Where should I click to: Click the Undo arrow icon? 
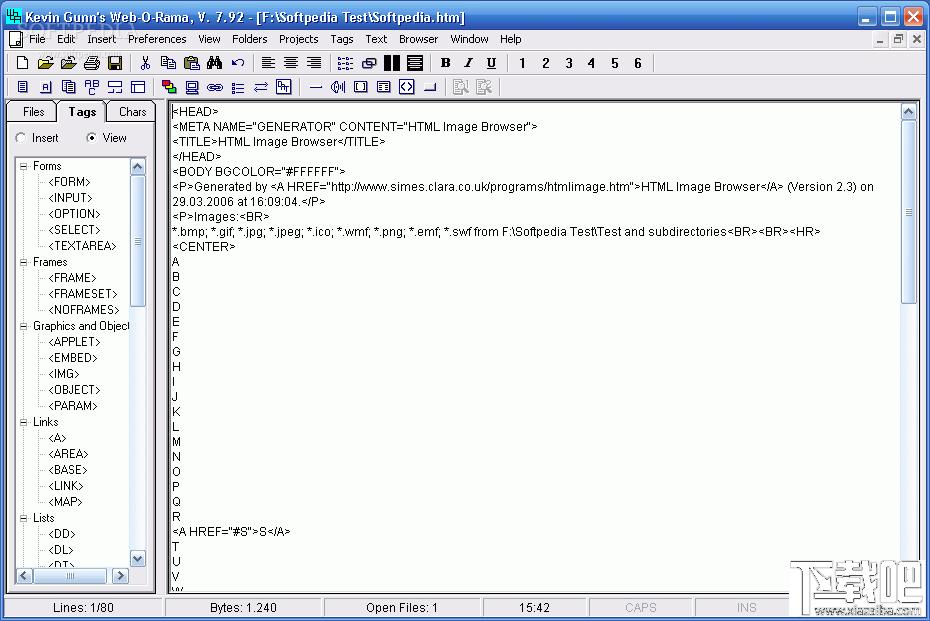(238, 63)
